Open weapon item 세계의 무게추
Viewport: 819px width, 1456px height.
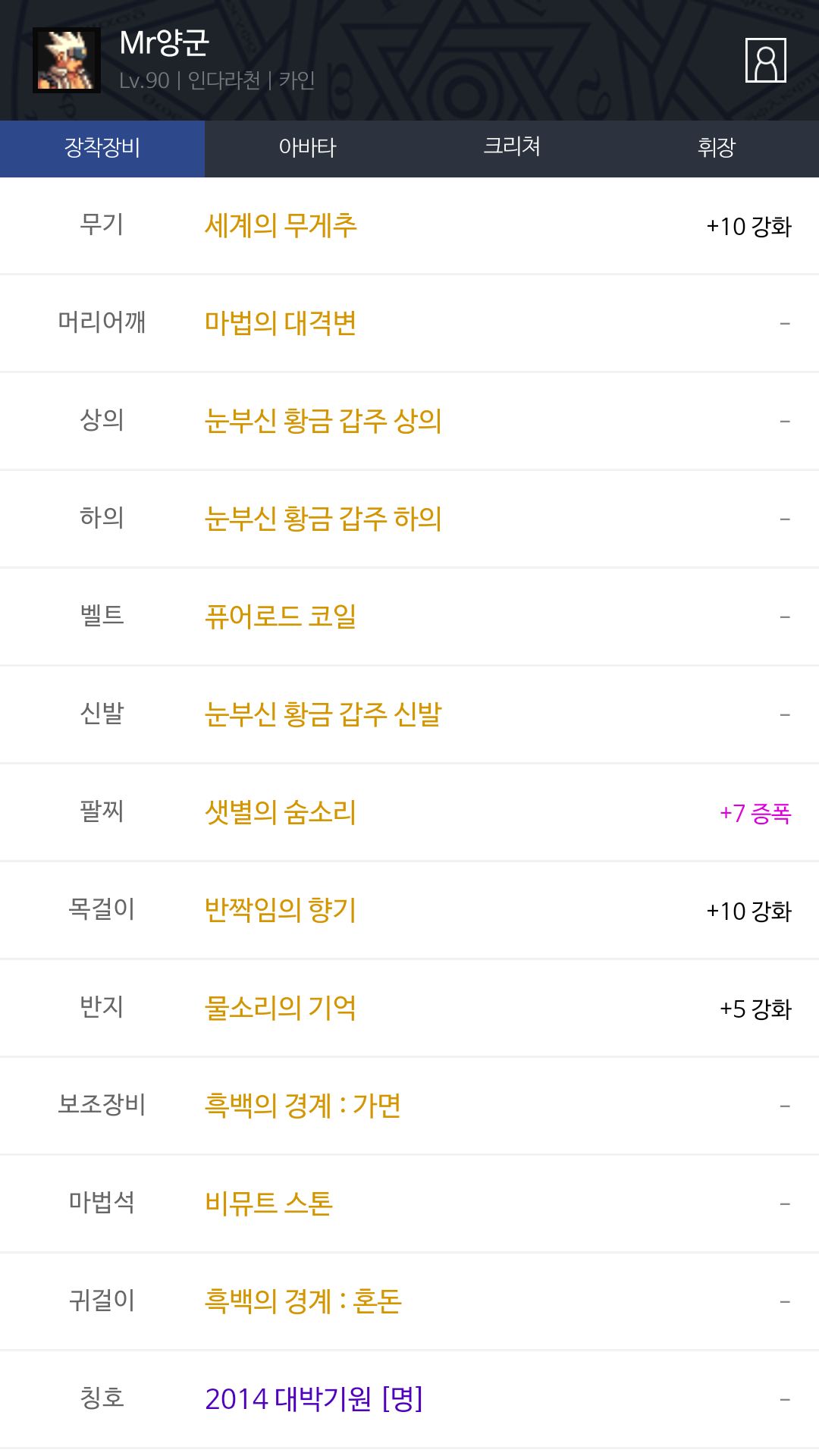pos(281,226)
